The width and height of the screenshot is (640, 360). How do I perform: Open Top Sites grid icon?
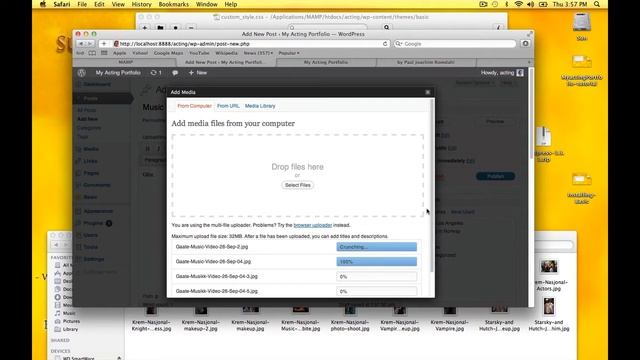tap(104, 53)
